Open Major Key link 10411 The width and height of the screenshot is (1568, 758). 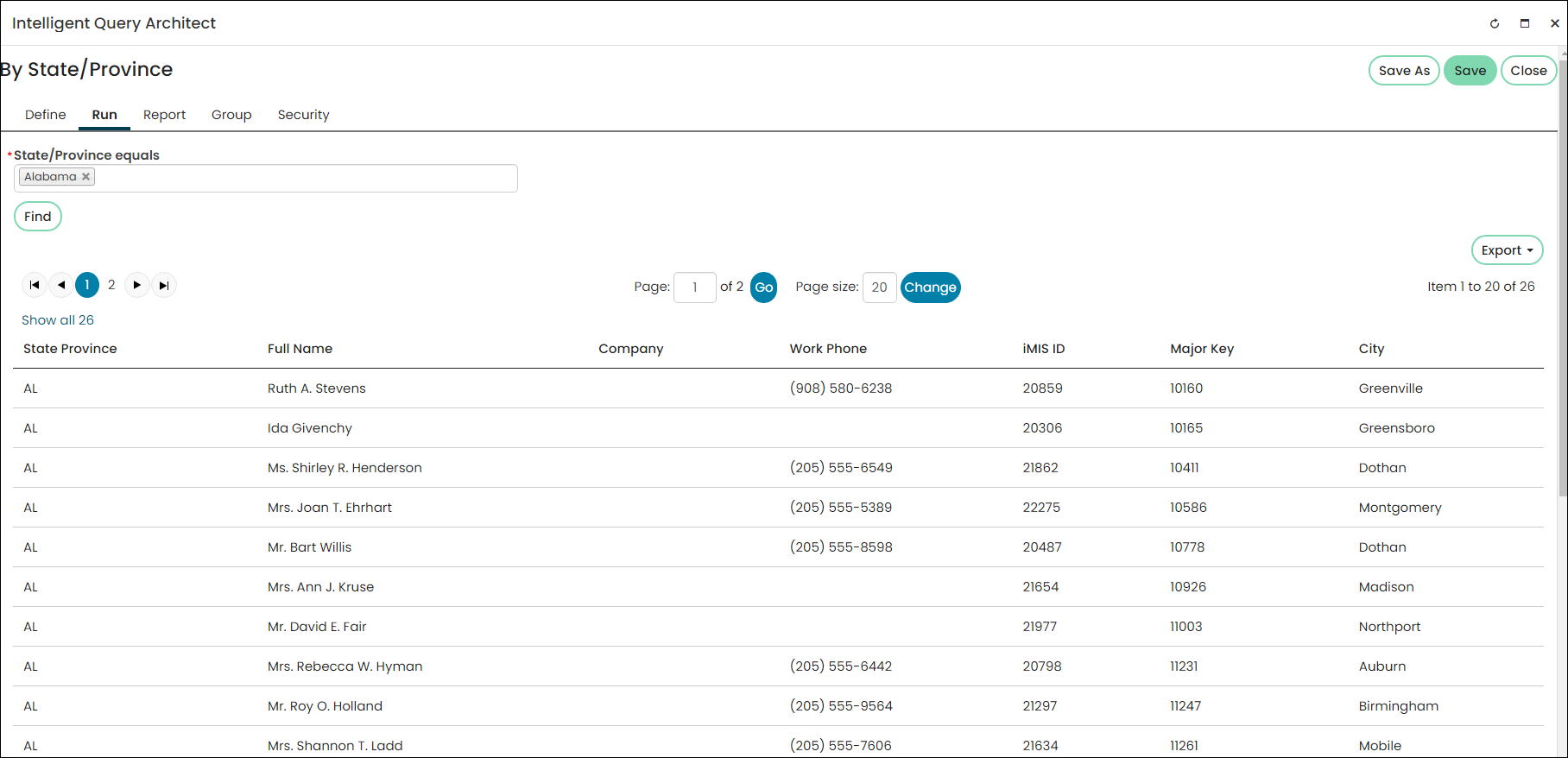coord(1185,468)
